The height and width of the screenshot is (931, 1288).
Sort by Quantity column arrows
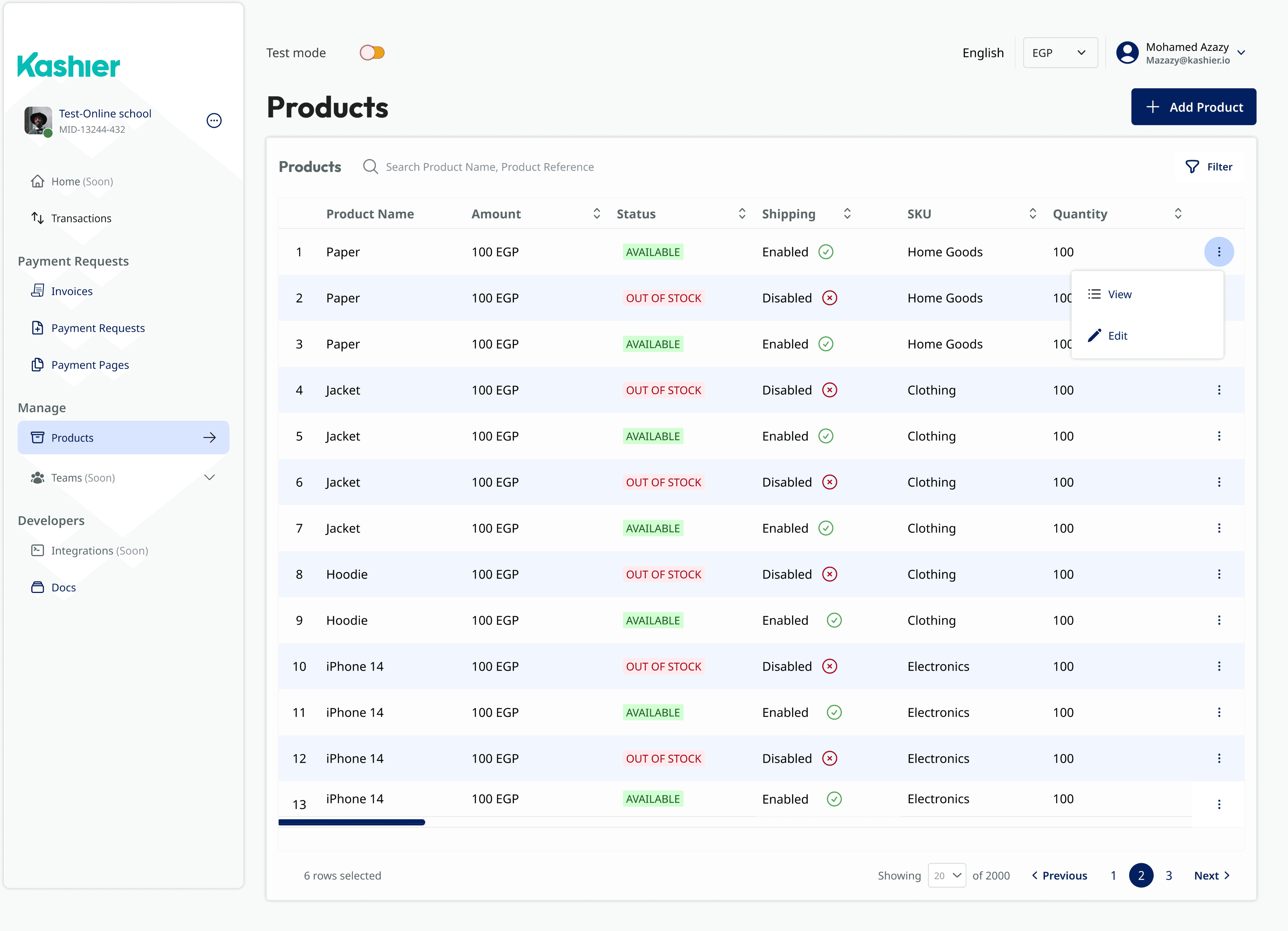coord(1178,213)
